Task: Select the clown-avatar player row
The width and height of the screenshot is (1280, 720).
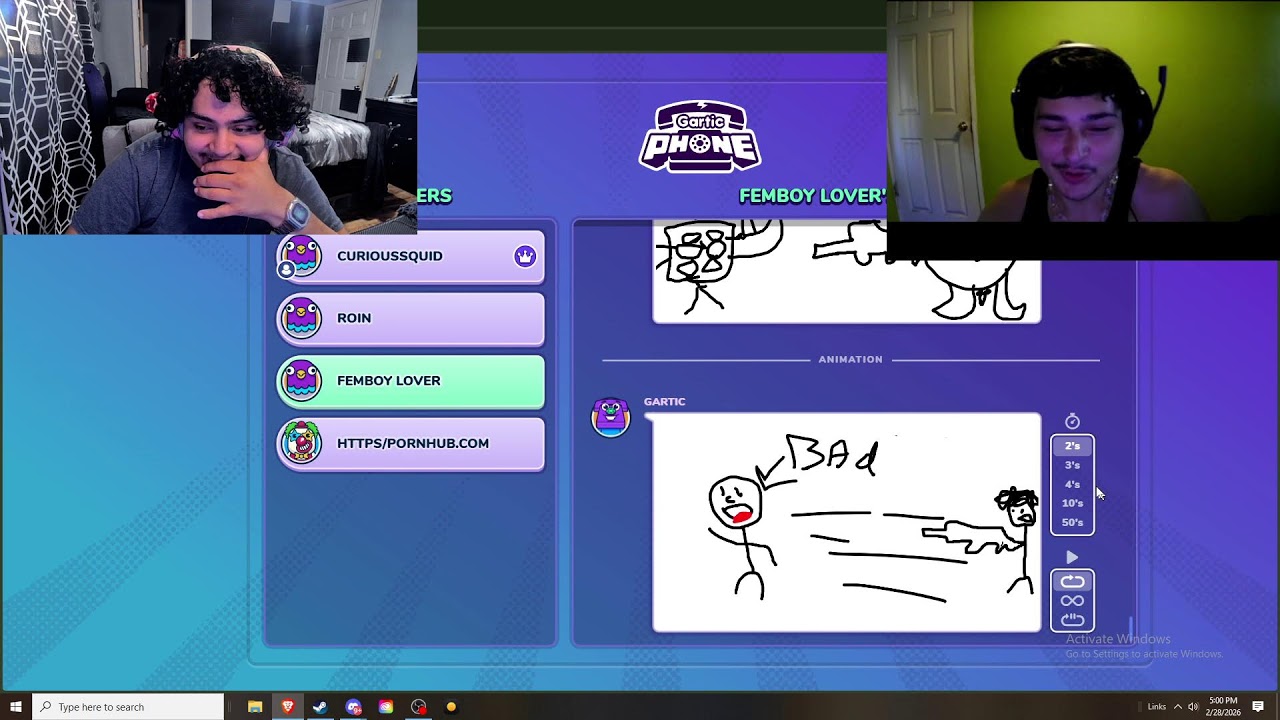Action: (411, 443)
